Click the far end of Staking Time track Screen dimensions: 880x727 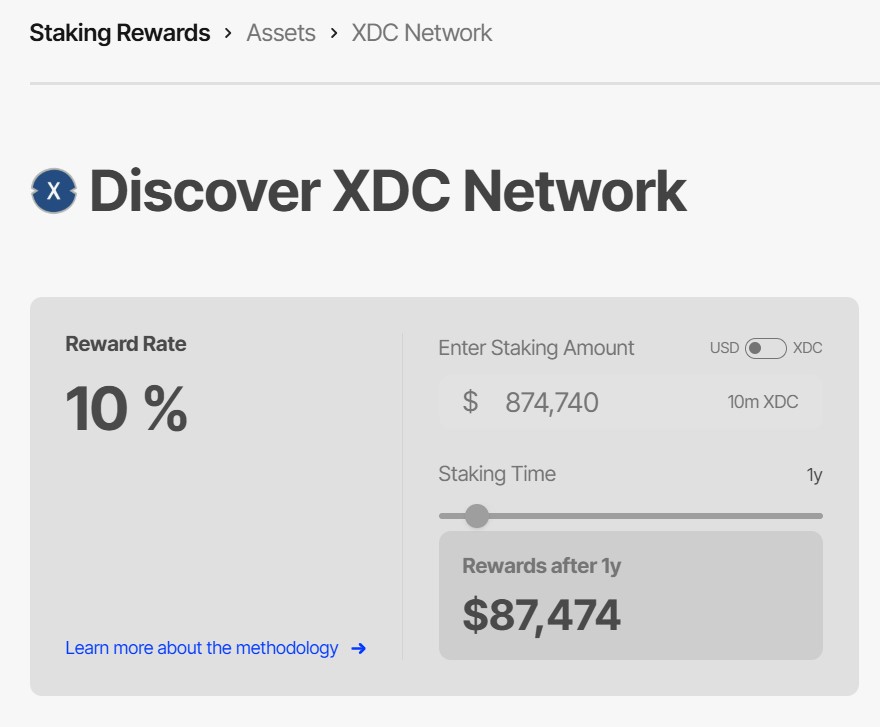click(818, 516)
